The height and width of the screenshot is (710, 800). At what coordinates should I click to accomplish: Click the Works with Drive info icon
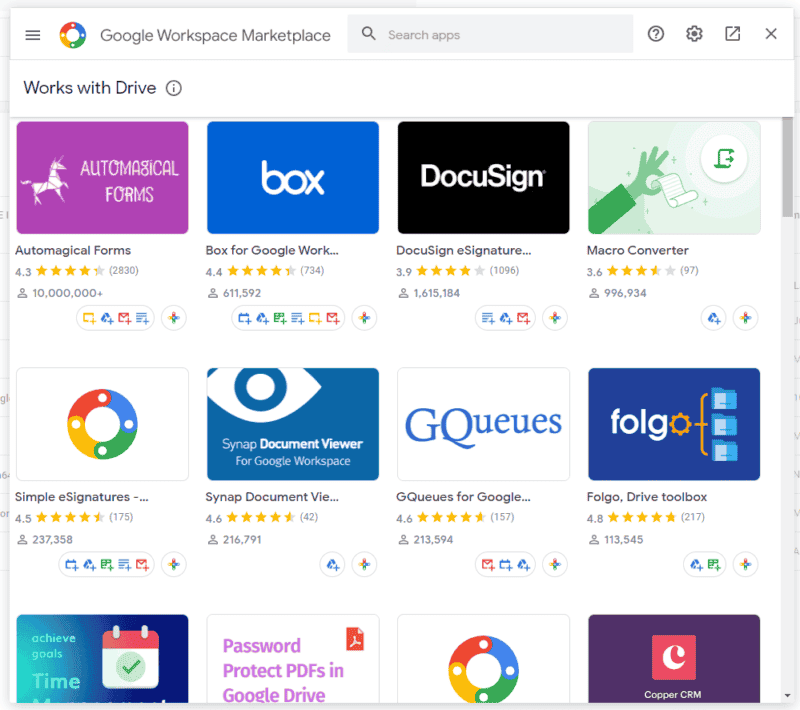coord(175,88)
